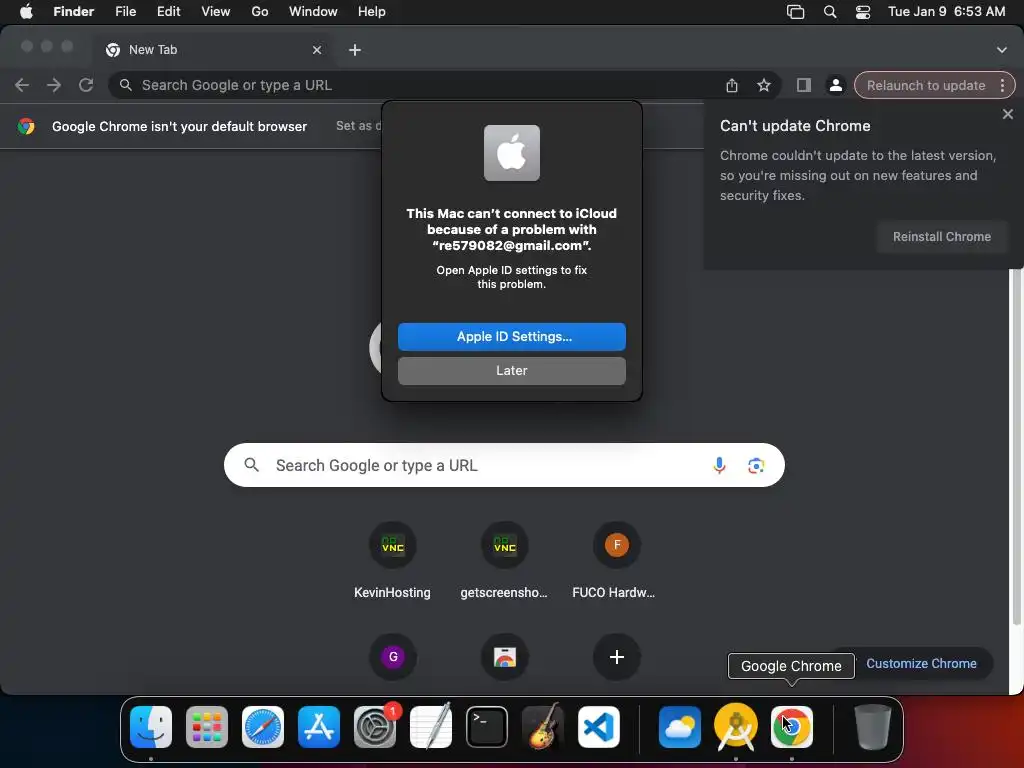Expand the tab search chevron
This screenshot has height=768, width=1024.
[x=1001, y=50]
